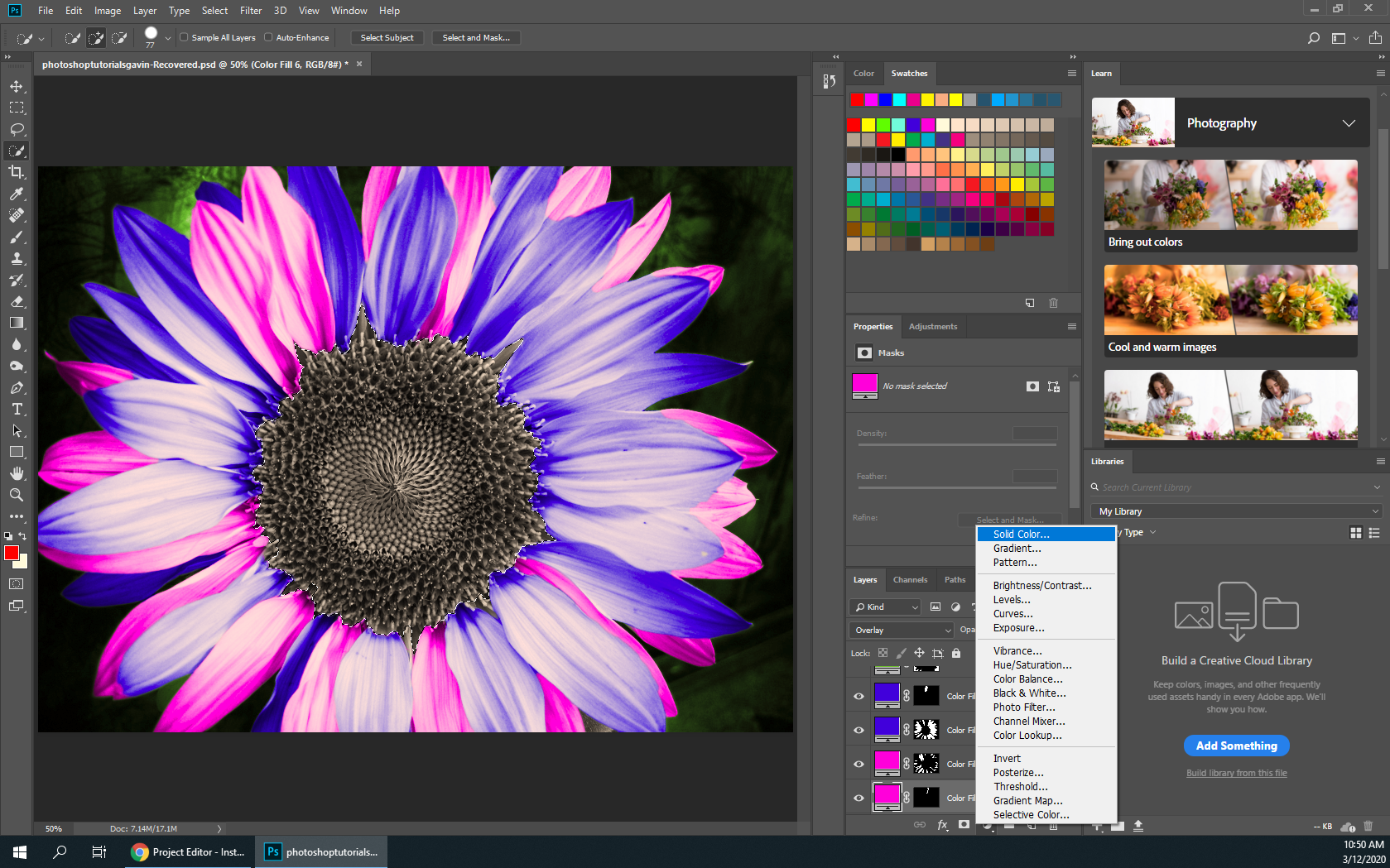Expand the Photography category chevron

[x=1349, y=123]
